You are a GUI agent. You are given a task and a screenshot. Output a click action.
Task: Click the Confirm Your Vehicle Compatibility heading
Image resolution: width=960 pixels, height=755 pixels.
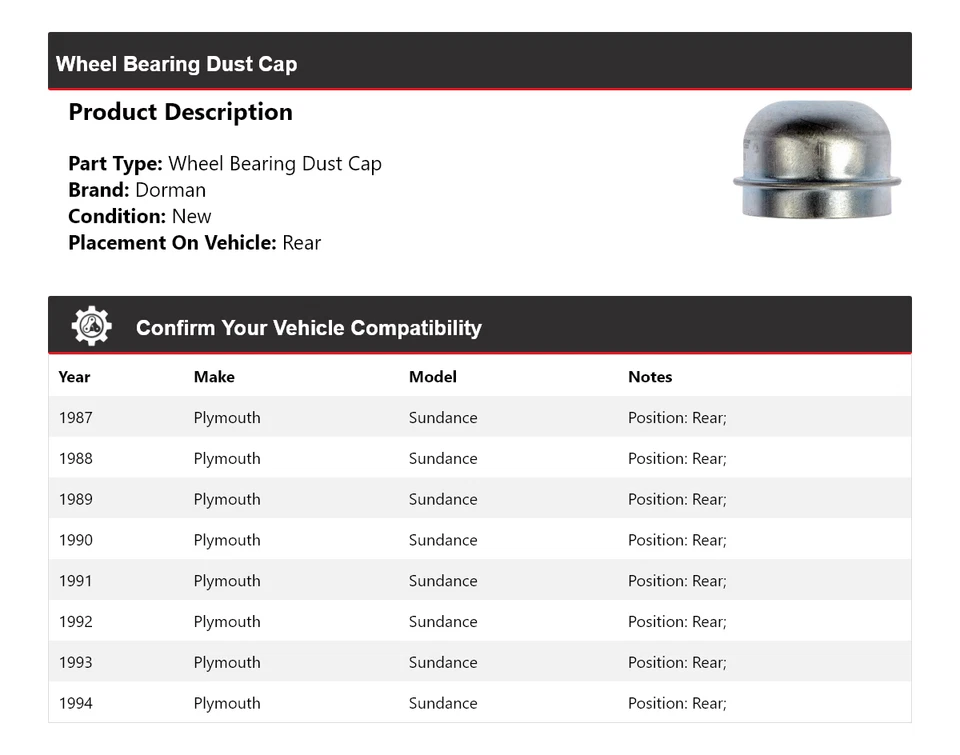point(308,328)
